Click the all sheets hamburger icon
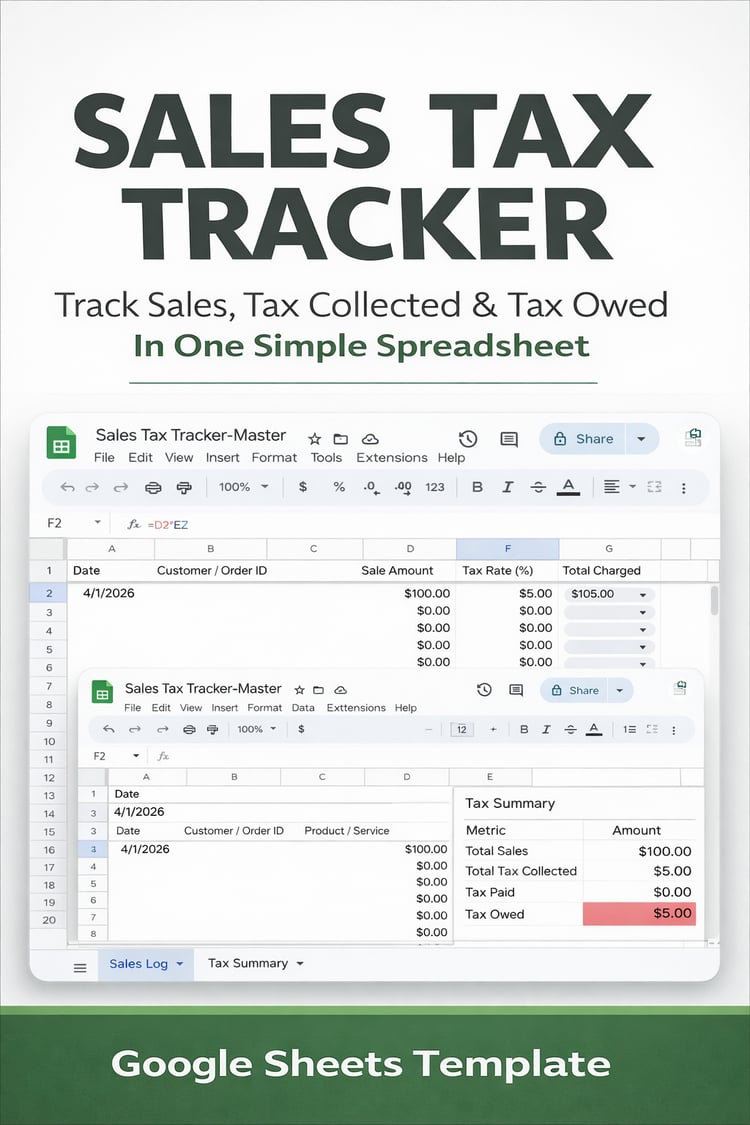The width and height of the screenshot is (750, 1125). click(x=80, y=968)
